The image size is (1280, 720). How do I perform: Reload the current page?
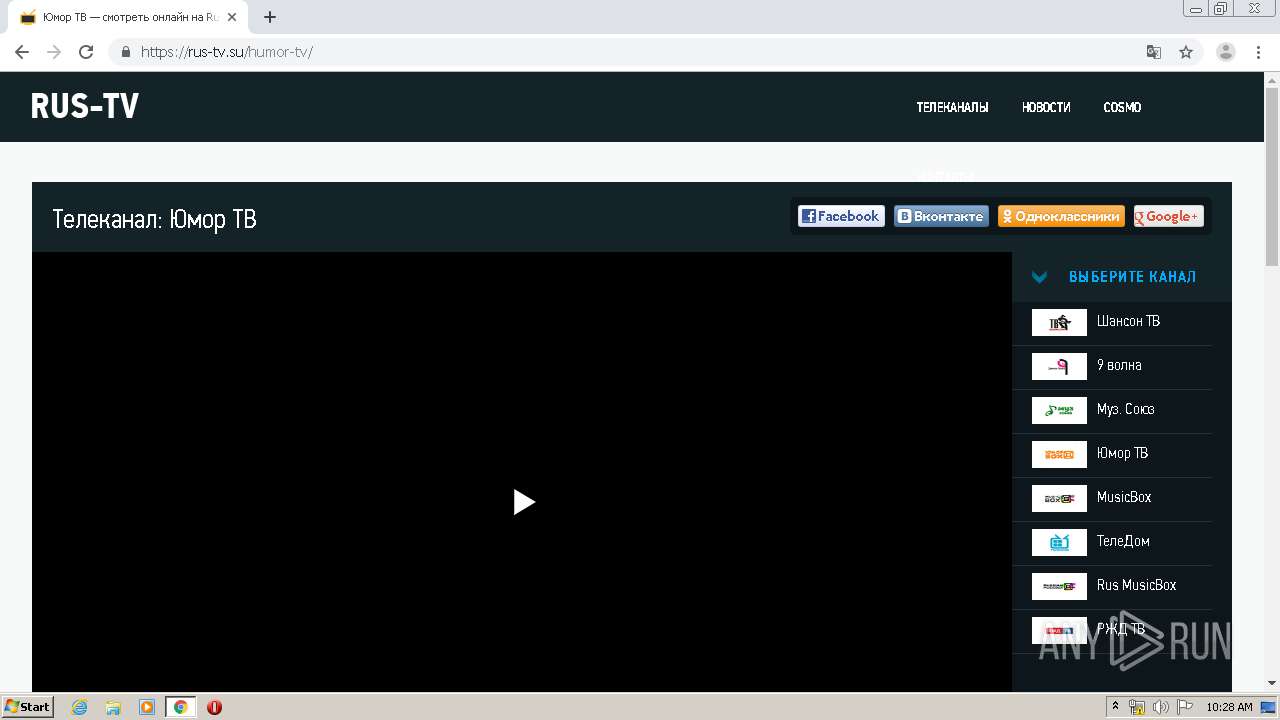(86, 52)
